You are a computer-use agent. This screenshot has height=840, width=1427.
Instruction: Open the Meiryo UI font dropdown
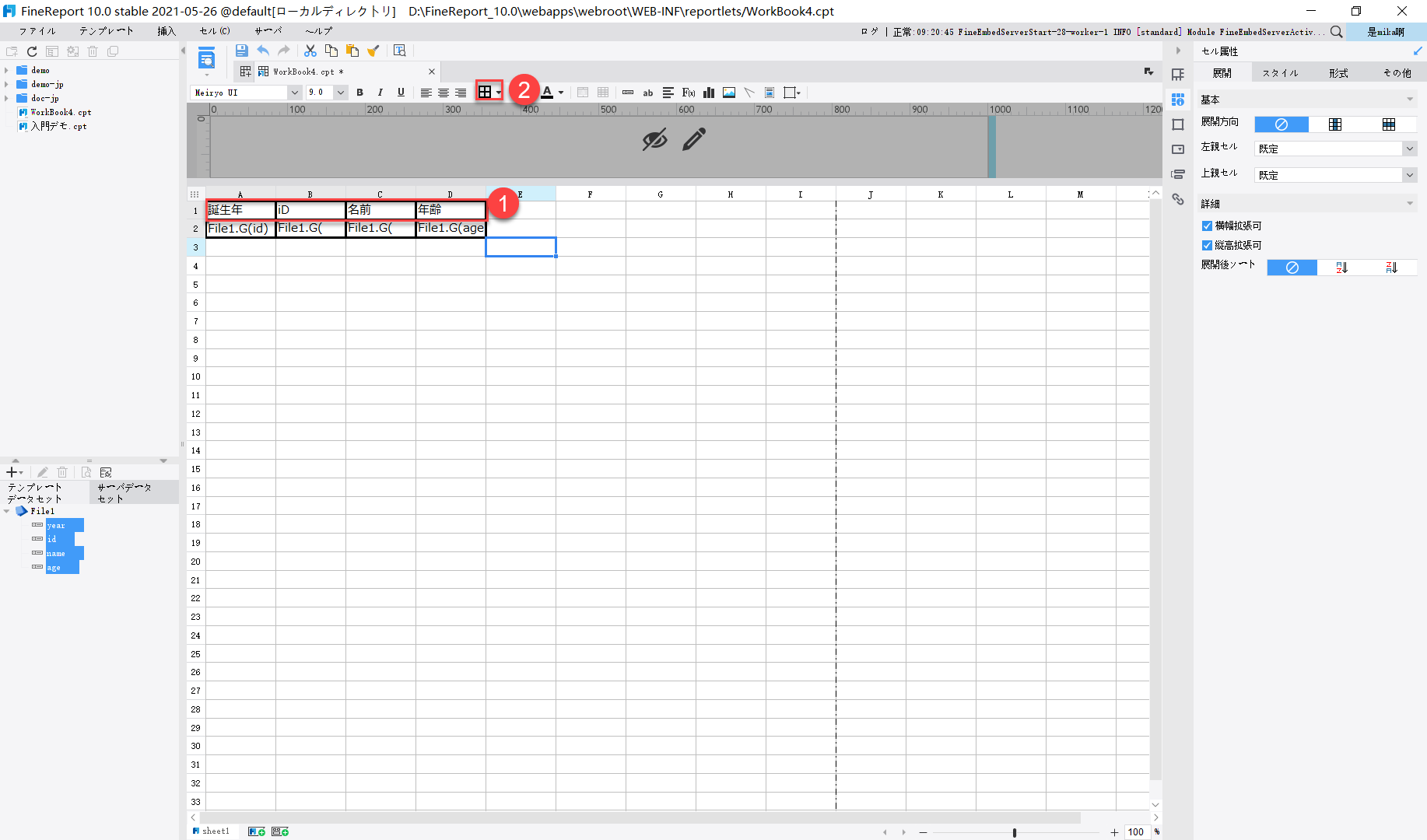point(294,93)
